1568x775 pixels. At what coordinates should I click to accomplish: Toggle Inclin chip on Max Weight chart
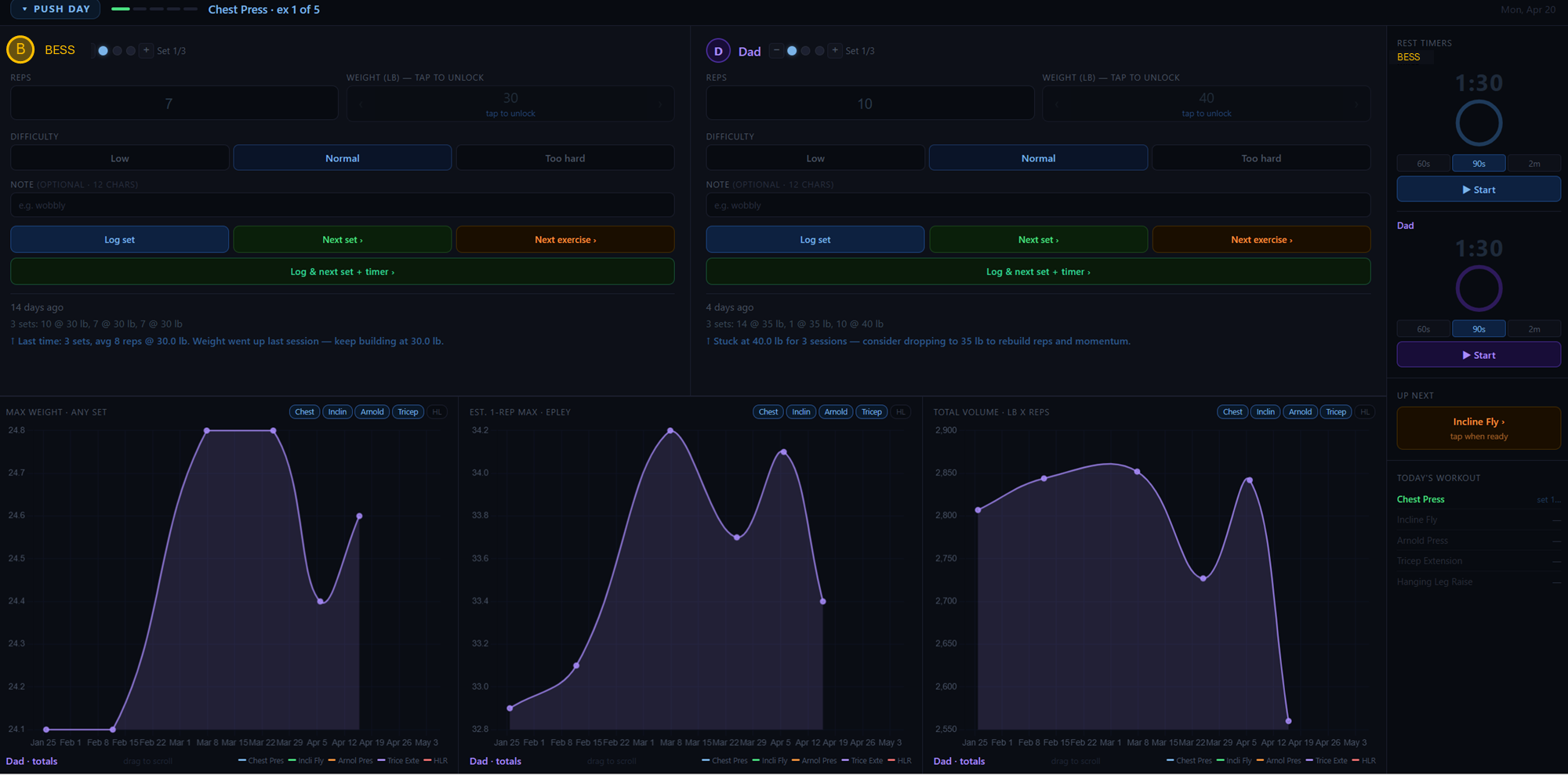337,412
